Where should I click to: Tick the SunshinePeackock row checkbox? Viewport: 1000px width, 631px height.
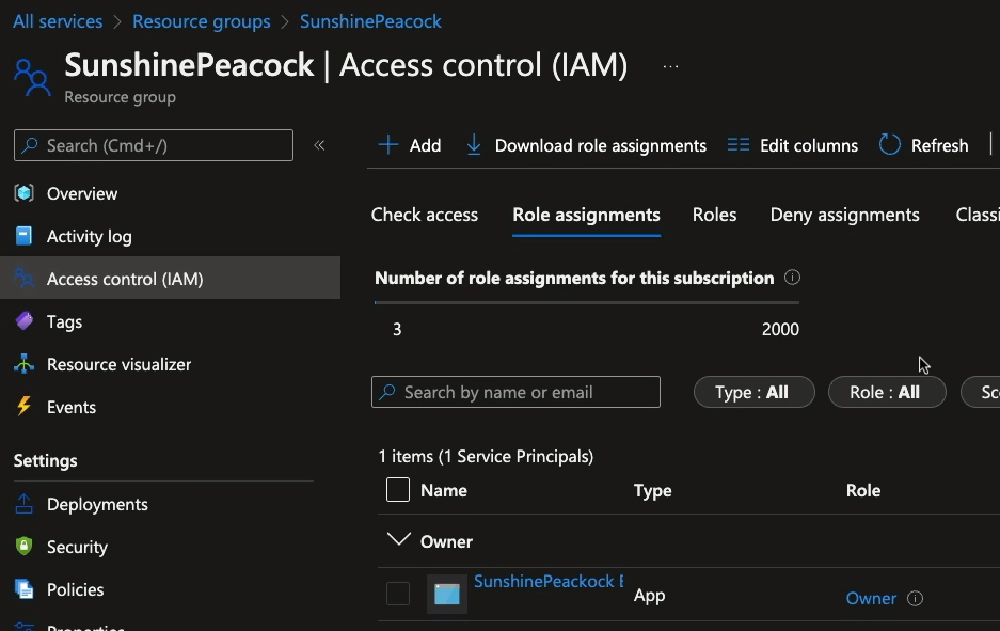398,593
